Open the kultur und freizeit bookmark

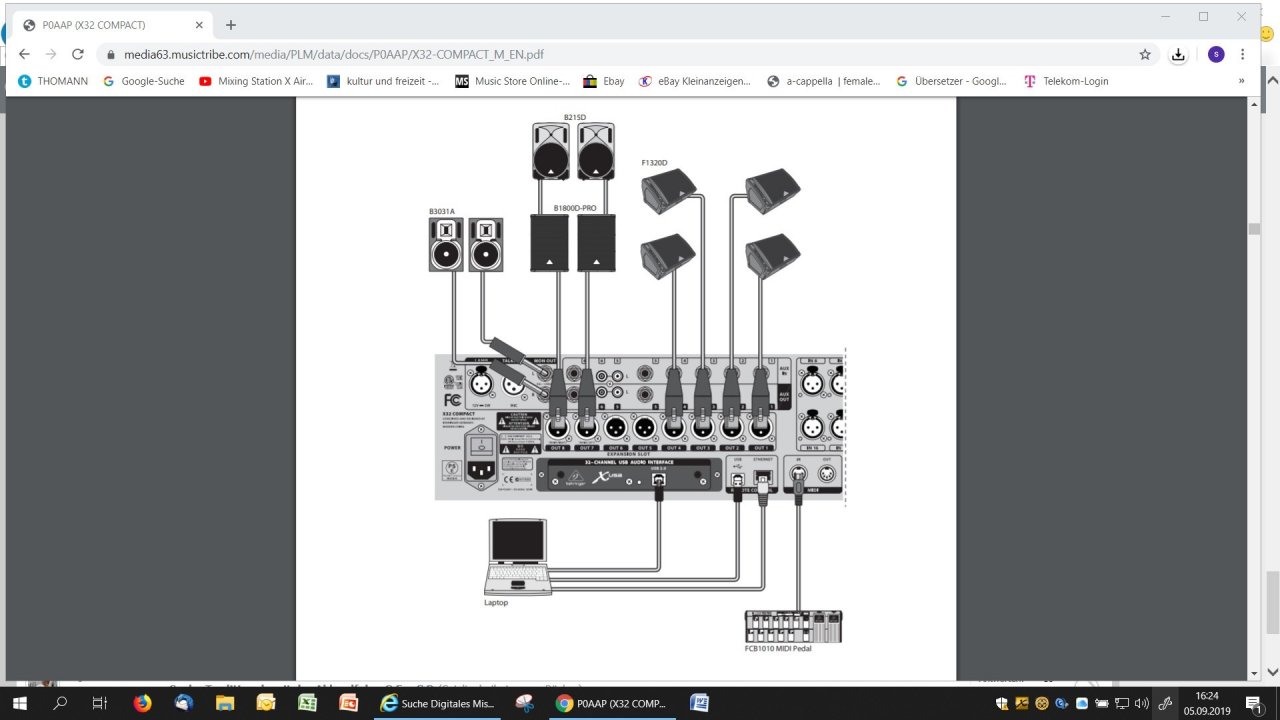pos(383,81)
